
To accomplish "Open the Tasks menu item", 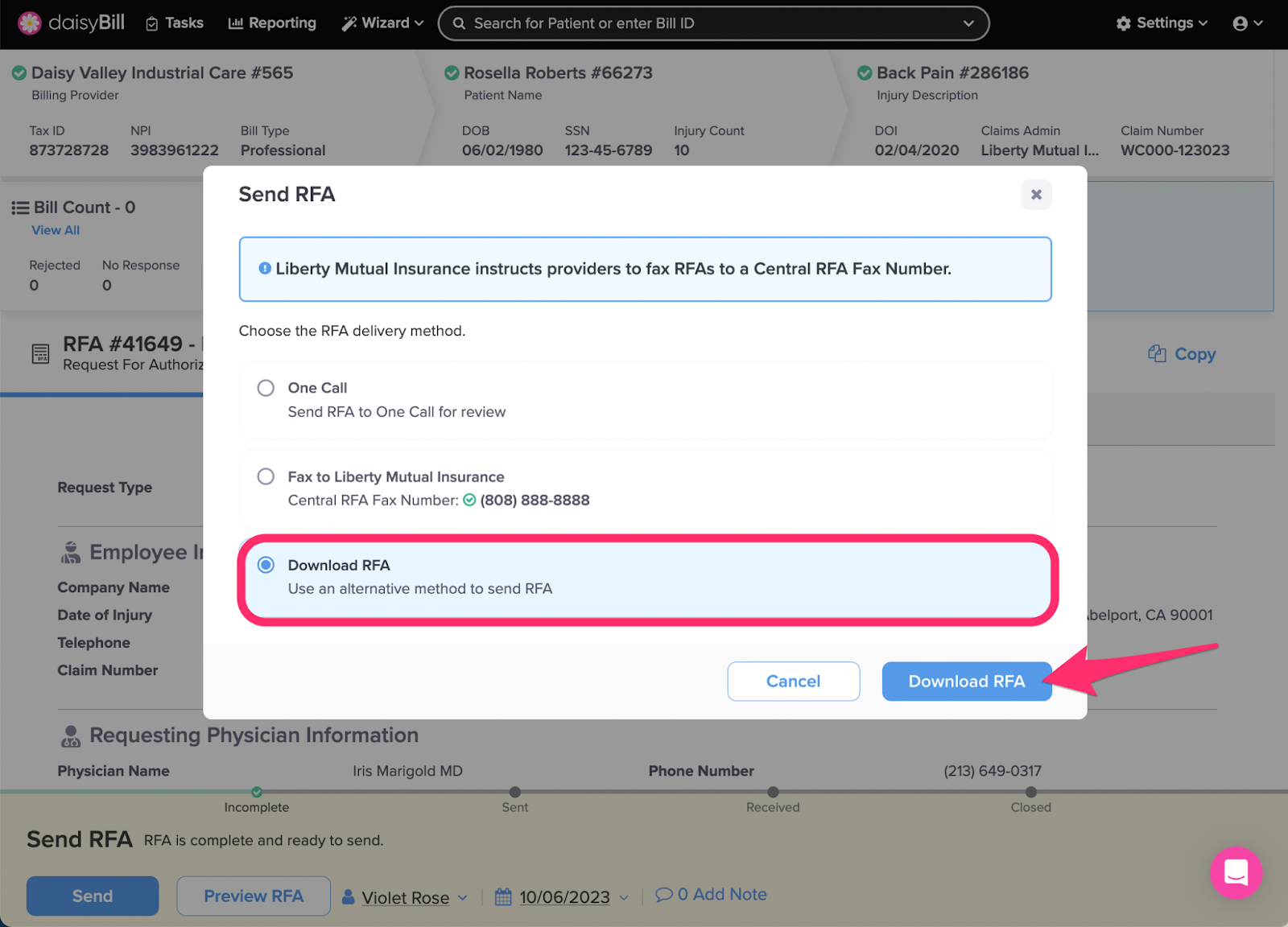I will 175,23.
